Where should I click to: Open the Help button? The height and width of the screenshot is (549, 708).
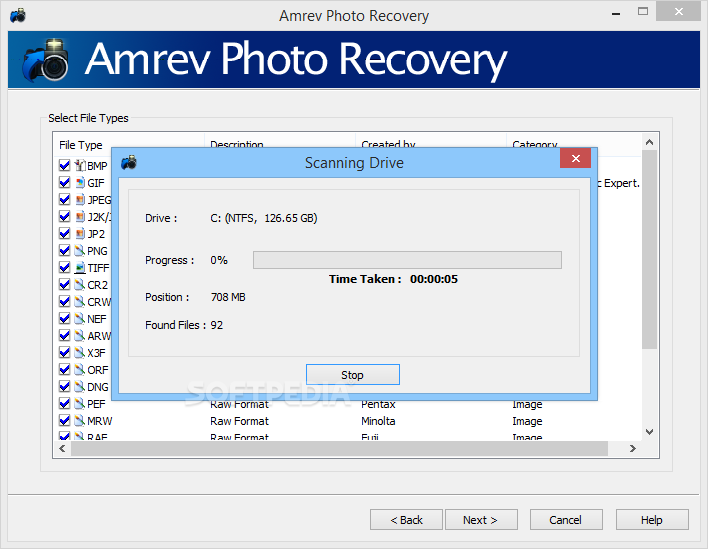652,520
